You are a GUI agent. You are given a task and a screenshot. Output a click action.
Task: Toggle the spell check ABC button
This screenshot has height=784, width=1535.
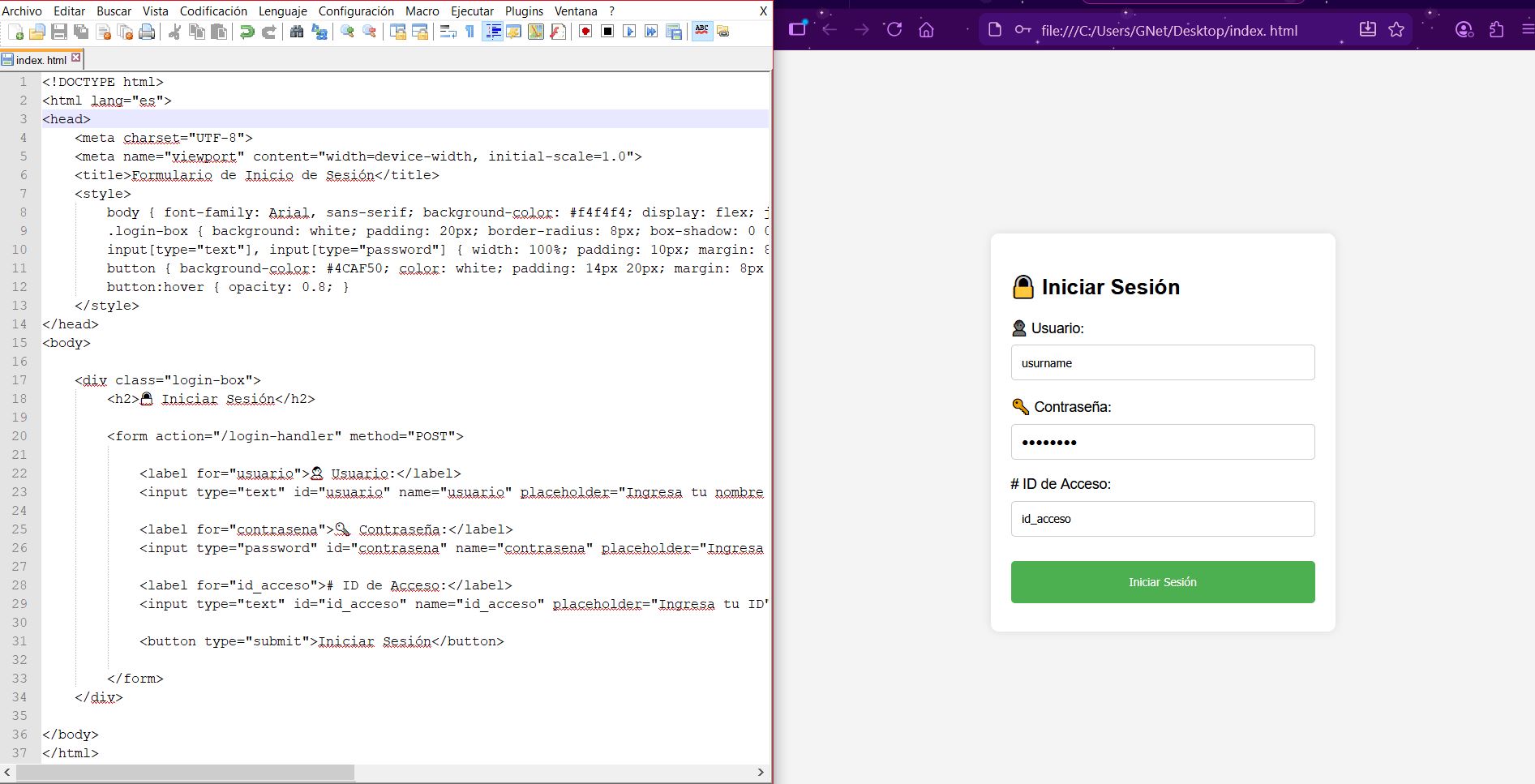pos(702,32)
